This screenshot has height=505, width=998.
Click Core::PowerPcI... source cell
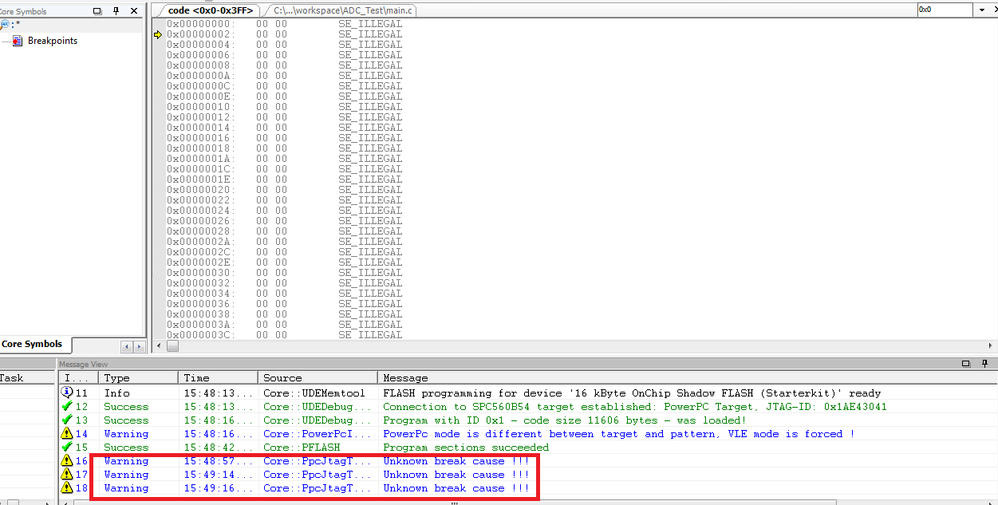click(x=316, y=434)
